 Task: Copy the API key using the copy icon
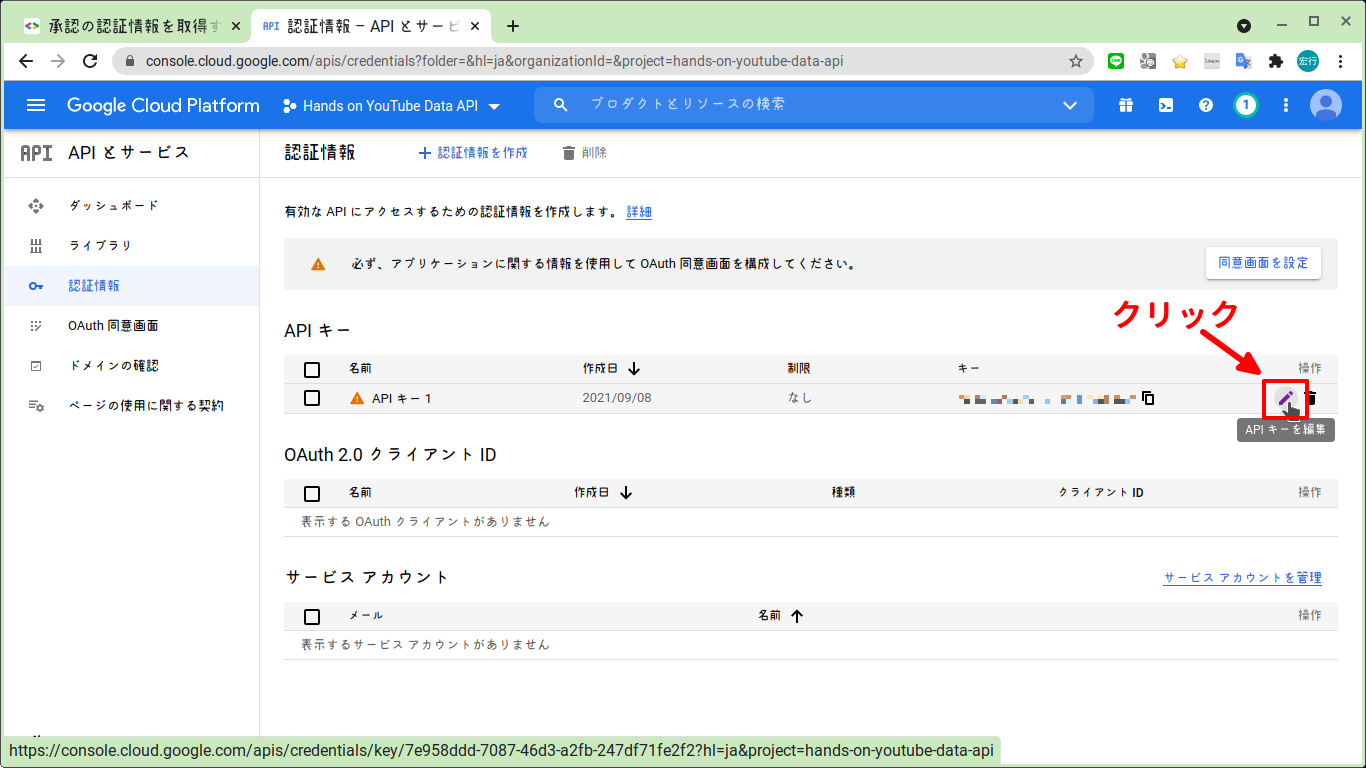tap(1148, 397)
